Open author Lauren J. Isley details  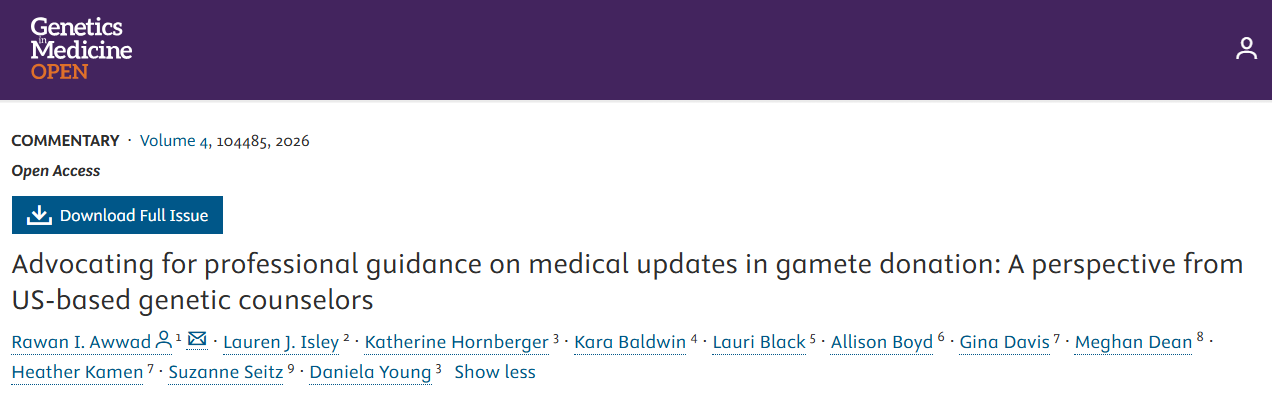point(281,342)
